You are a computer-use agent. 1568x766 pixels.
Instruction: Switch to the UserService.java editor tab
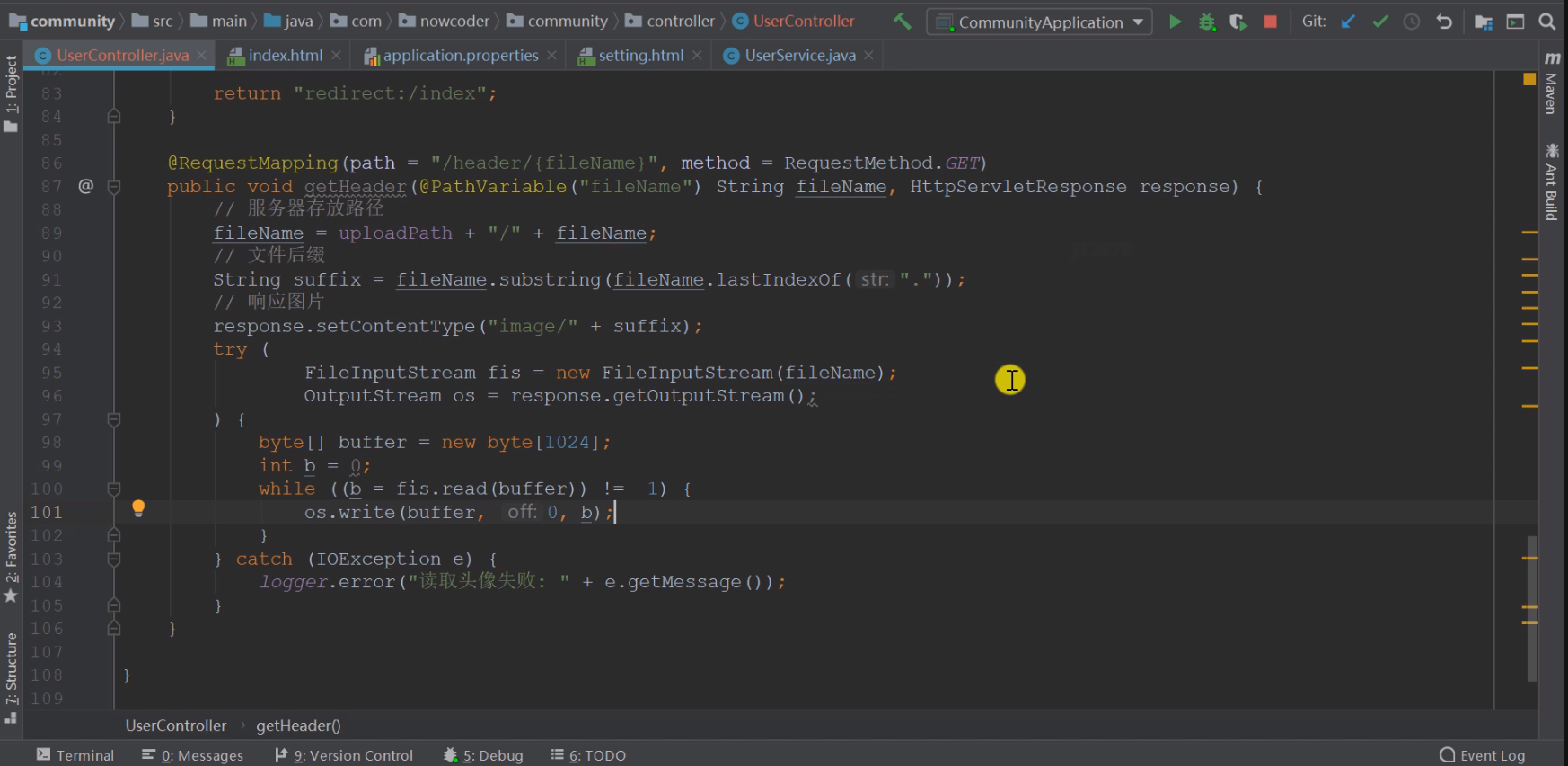pyautogui.click(x=799, y=56)
